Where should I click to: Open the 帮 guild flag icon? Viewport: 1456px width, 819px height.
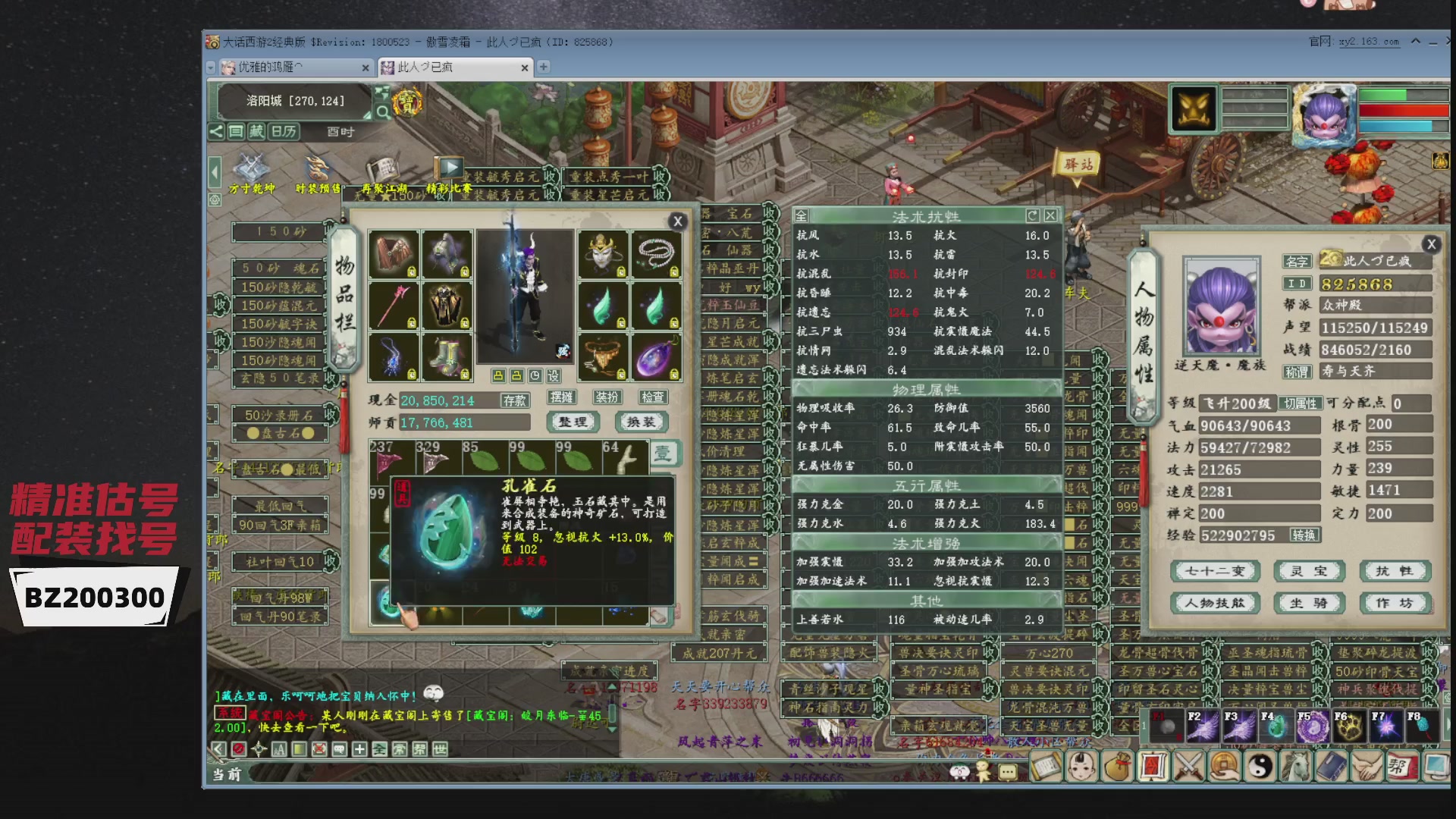coord(1402,767)
